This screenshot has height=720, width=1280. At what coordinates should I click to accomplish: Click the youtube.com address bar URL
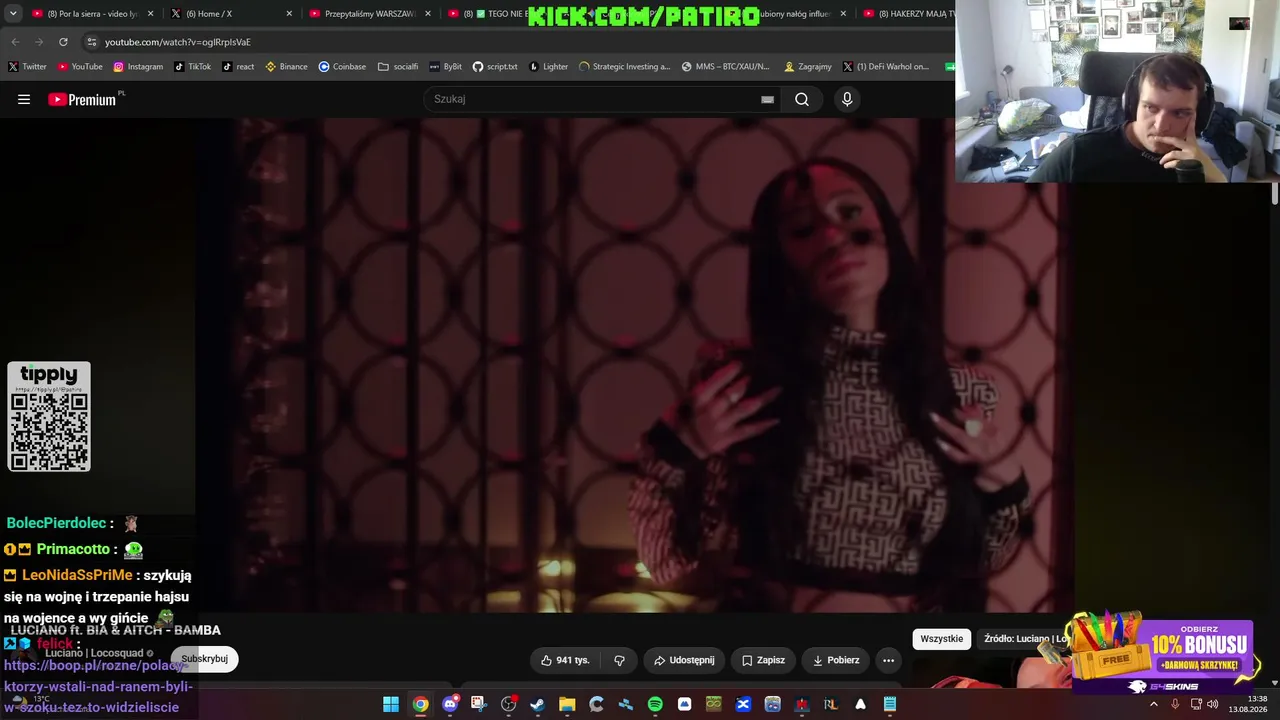(x=178, y=42)
